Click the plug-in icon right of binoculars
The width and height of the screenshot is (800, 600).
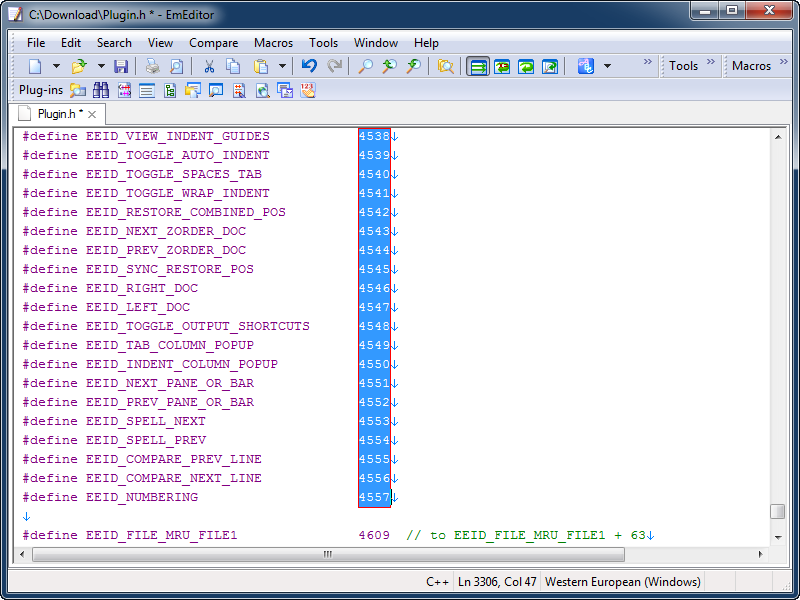[x=124, y=91]
